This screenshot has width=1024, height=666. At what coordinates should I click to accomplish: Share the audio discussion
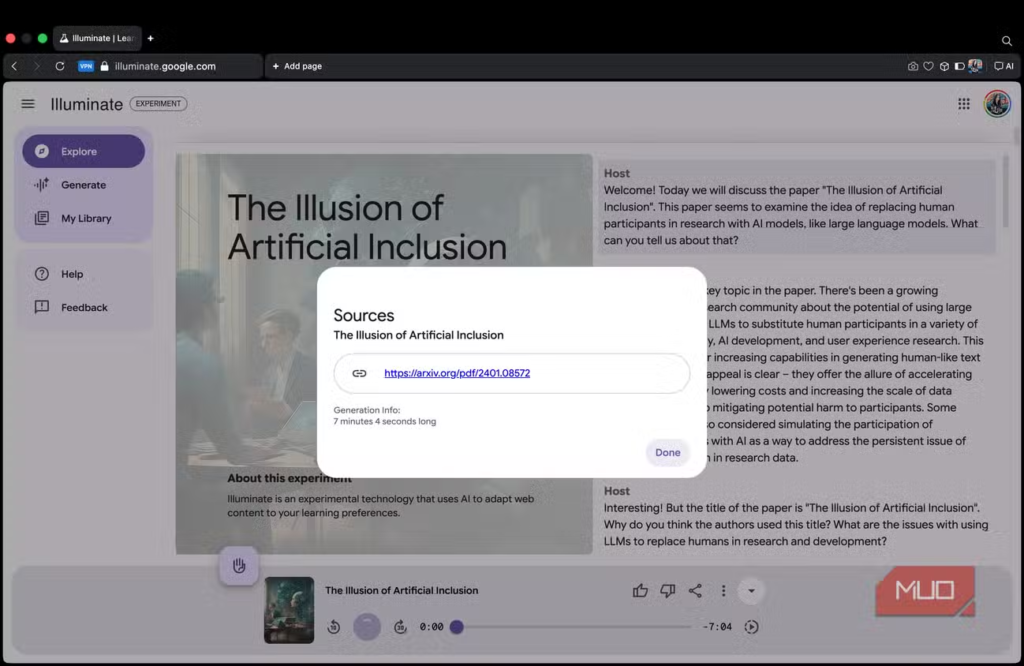695,591
